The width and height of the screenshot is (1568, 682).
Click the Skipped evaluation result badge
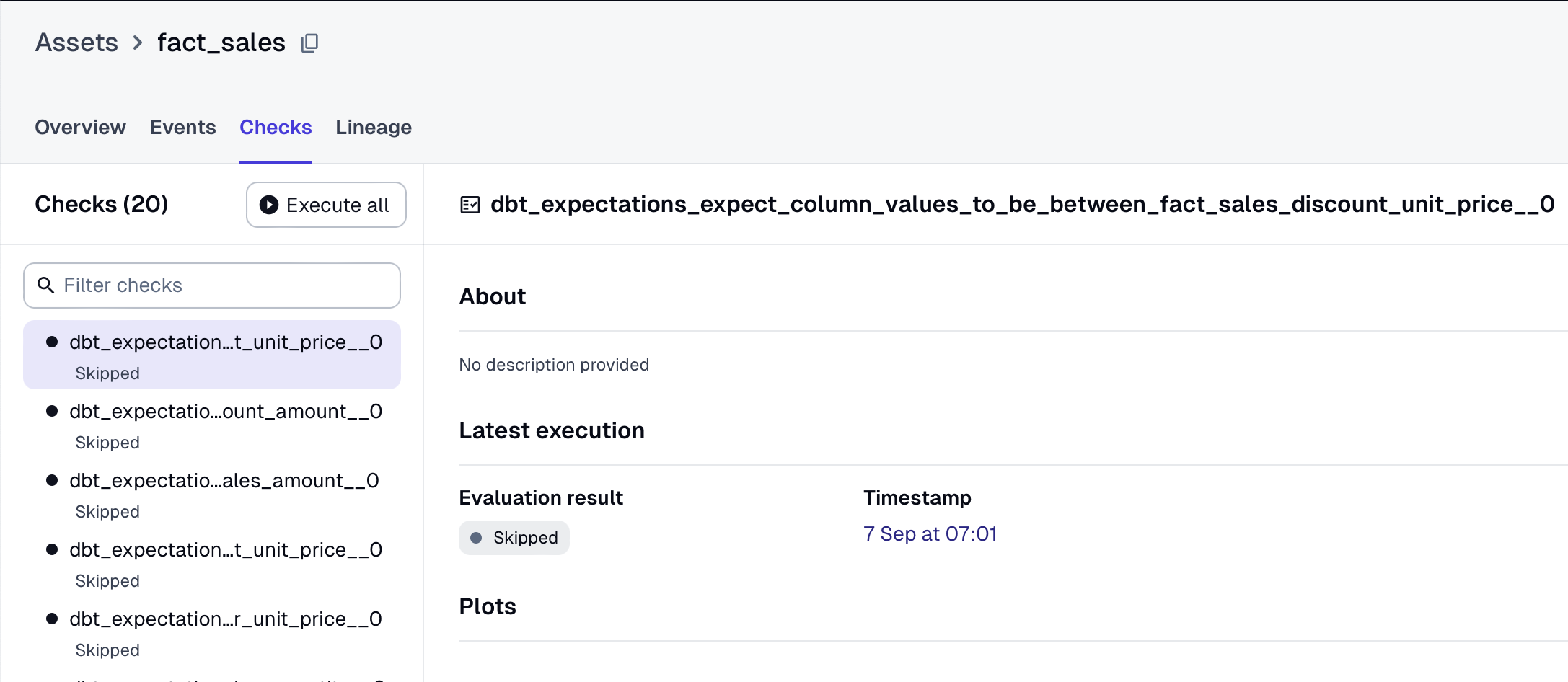click(514, 538)
